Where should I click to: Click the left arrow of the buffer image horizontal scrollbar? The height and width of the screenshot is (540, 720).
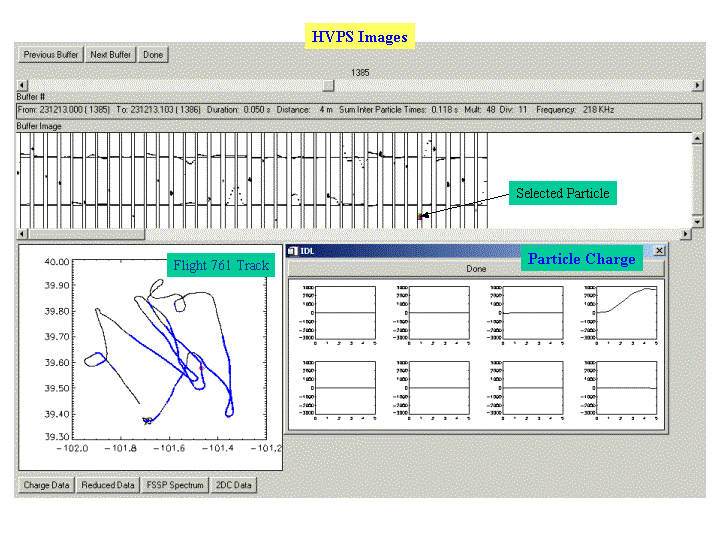pyautogui.click(x=22, y=234)
